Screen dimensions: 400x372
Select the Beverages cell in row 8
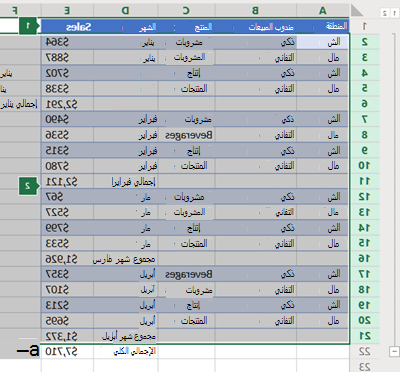pyautogui.click(x=186, y=135)
